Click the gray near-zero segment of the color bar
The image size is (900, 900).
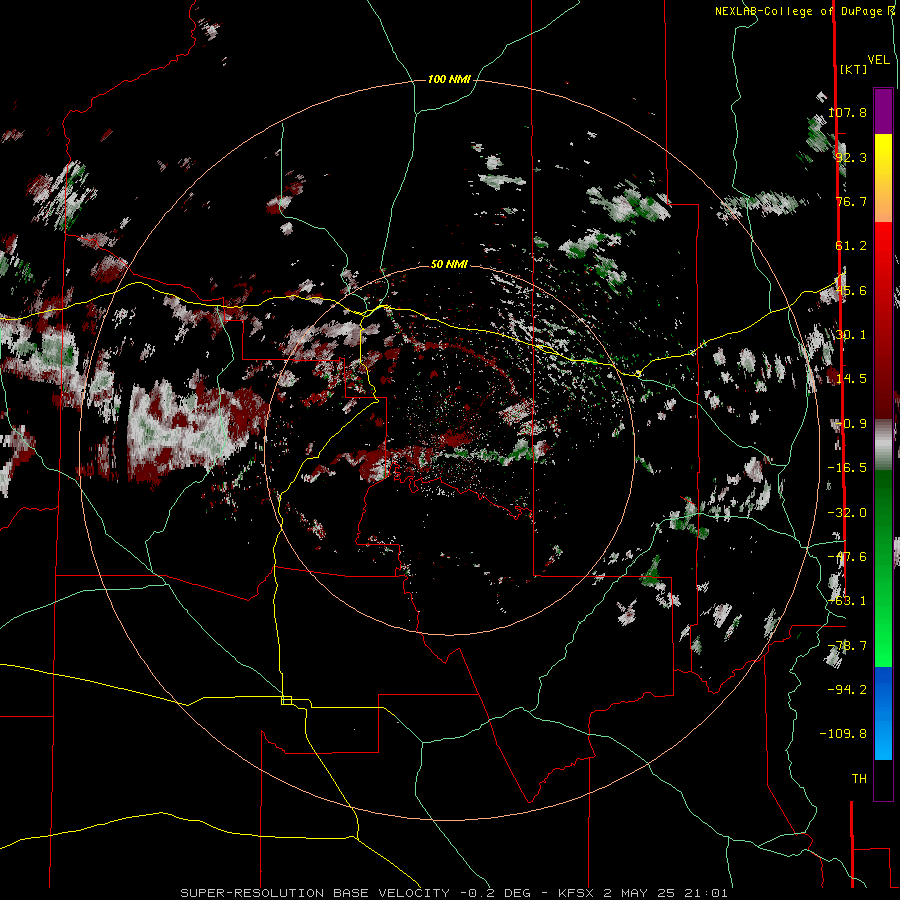(x=883, y=445)
